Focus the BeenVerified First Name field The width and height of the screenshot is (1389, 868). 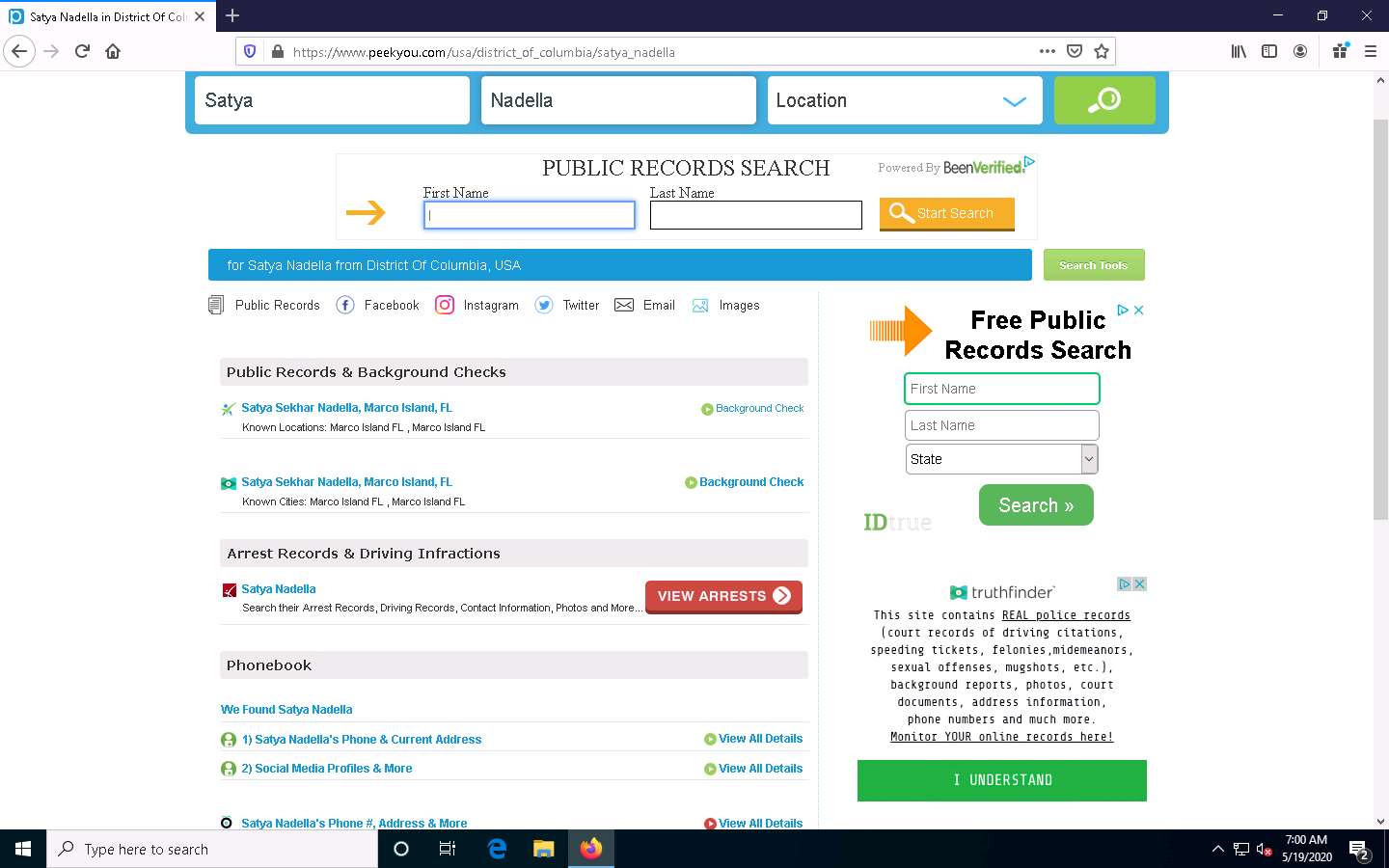[530, 215]
